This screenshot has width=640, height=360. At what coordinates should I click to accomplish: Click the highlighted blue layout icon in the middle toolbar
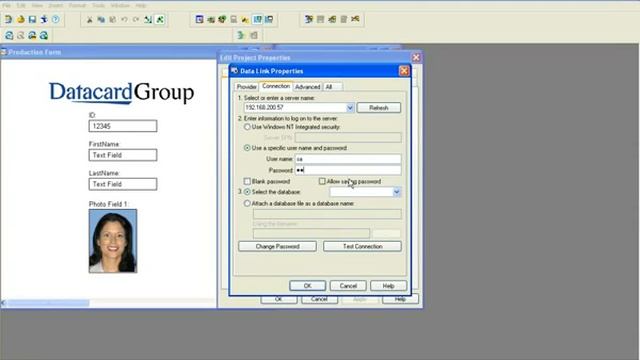257,19
